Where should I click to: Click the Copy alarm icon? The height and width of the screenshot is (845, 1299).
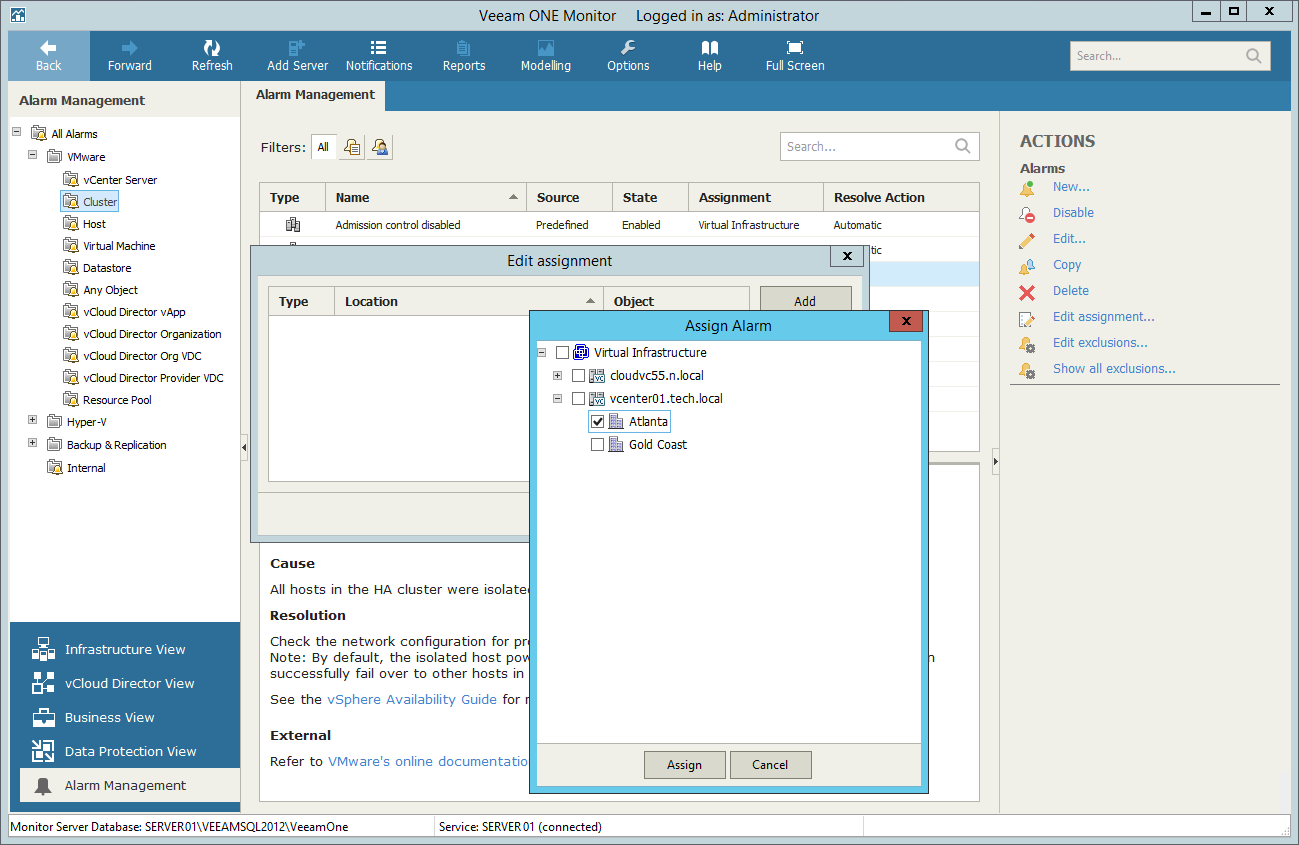tap(1027, 265)
